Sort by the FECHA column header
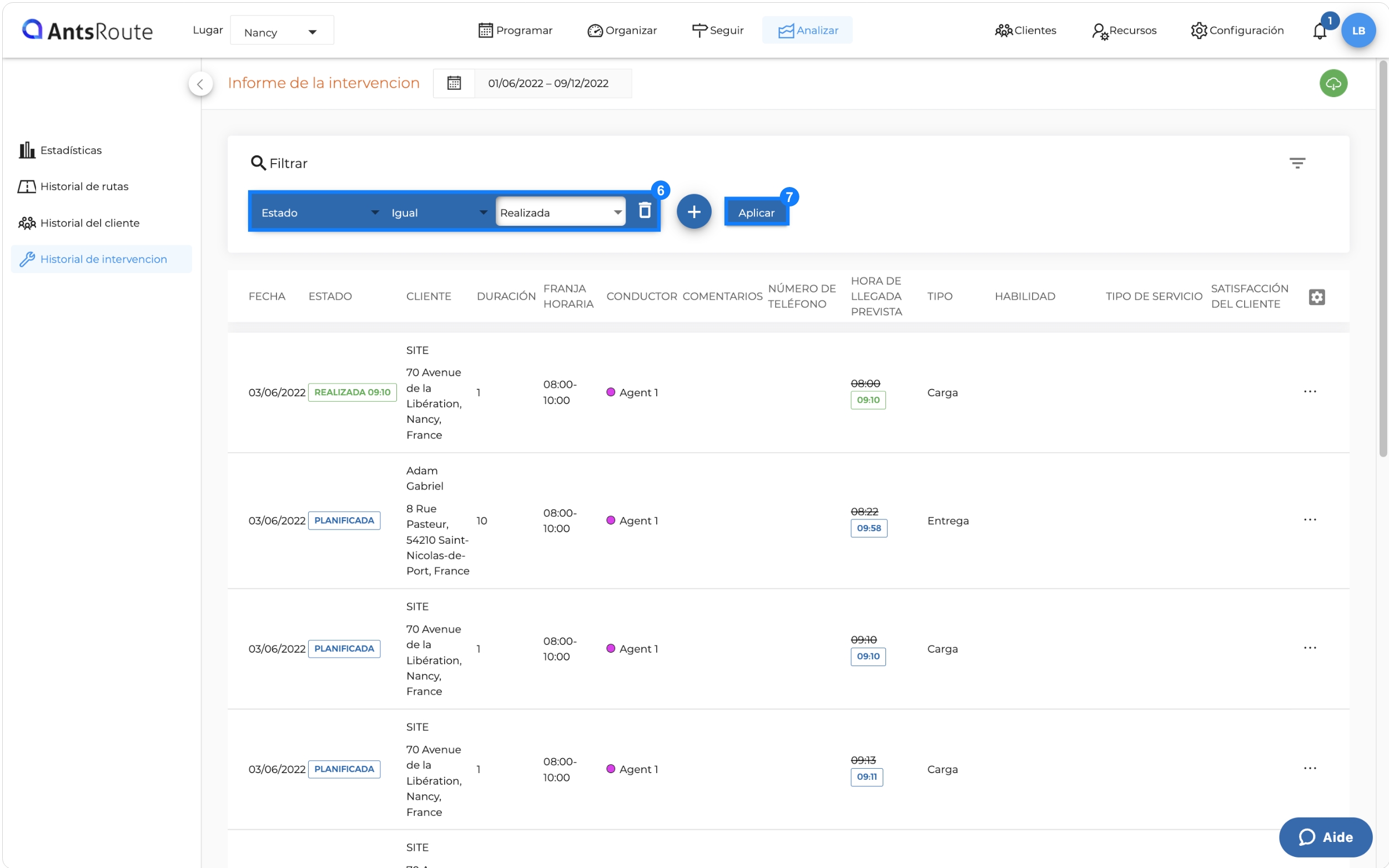 pos(267,296)
